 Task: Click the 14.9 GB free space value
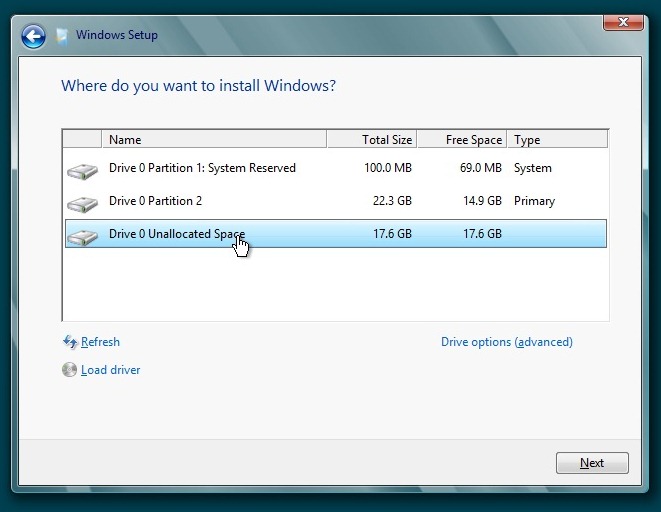point(482,201)
